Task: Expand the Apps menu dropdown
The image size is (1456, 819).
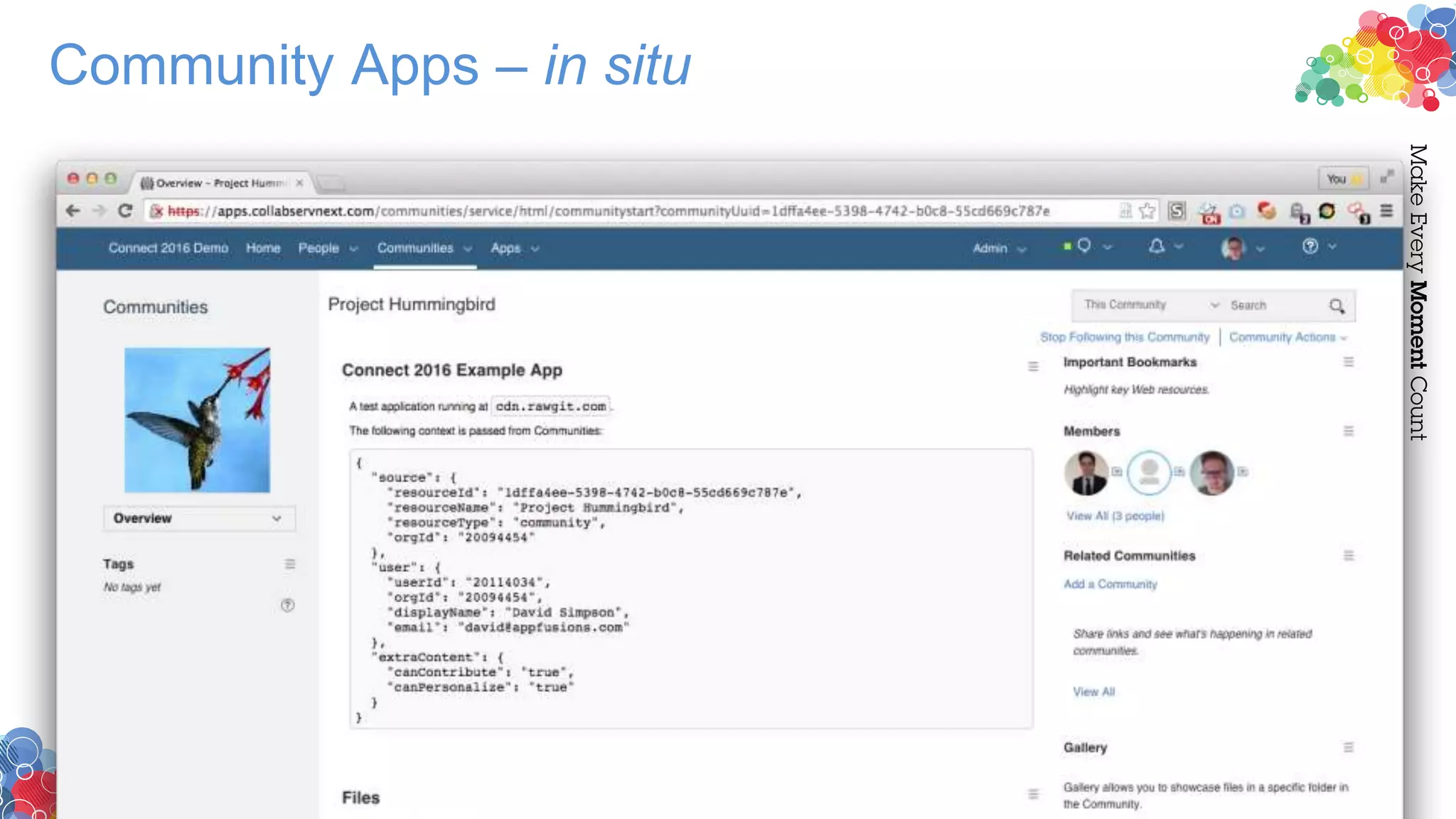Action: (535, 249)
